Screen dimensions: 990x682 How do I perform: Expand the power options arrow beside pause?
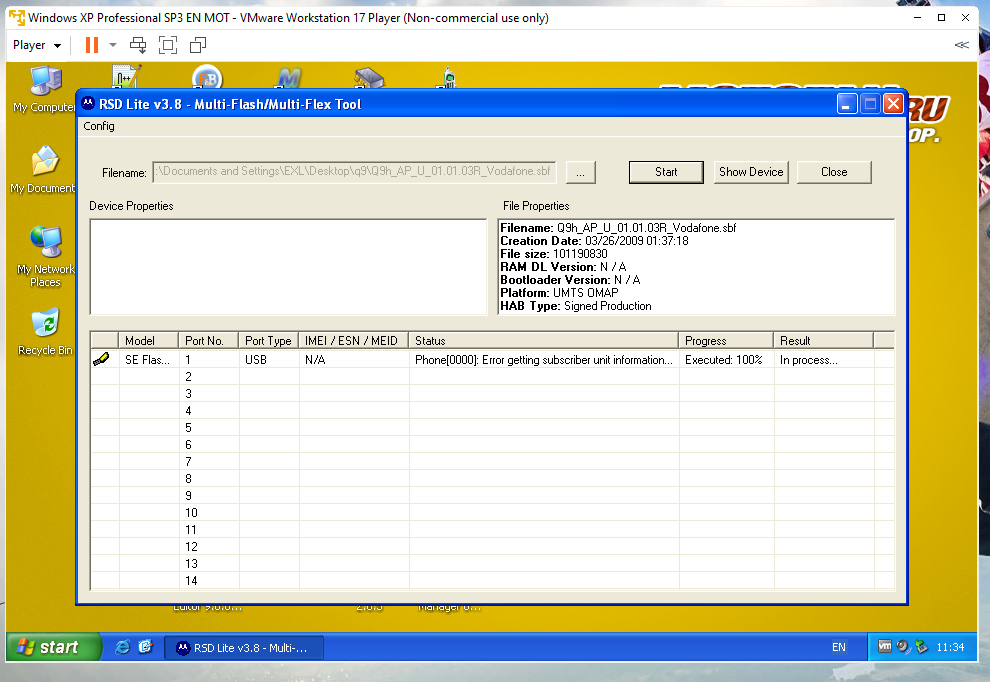coord(113,45)
